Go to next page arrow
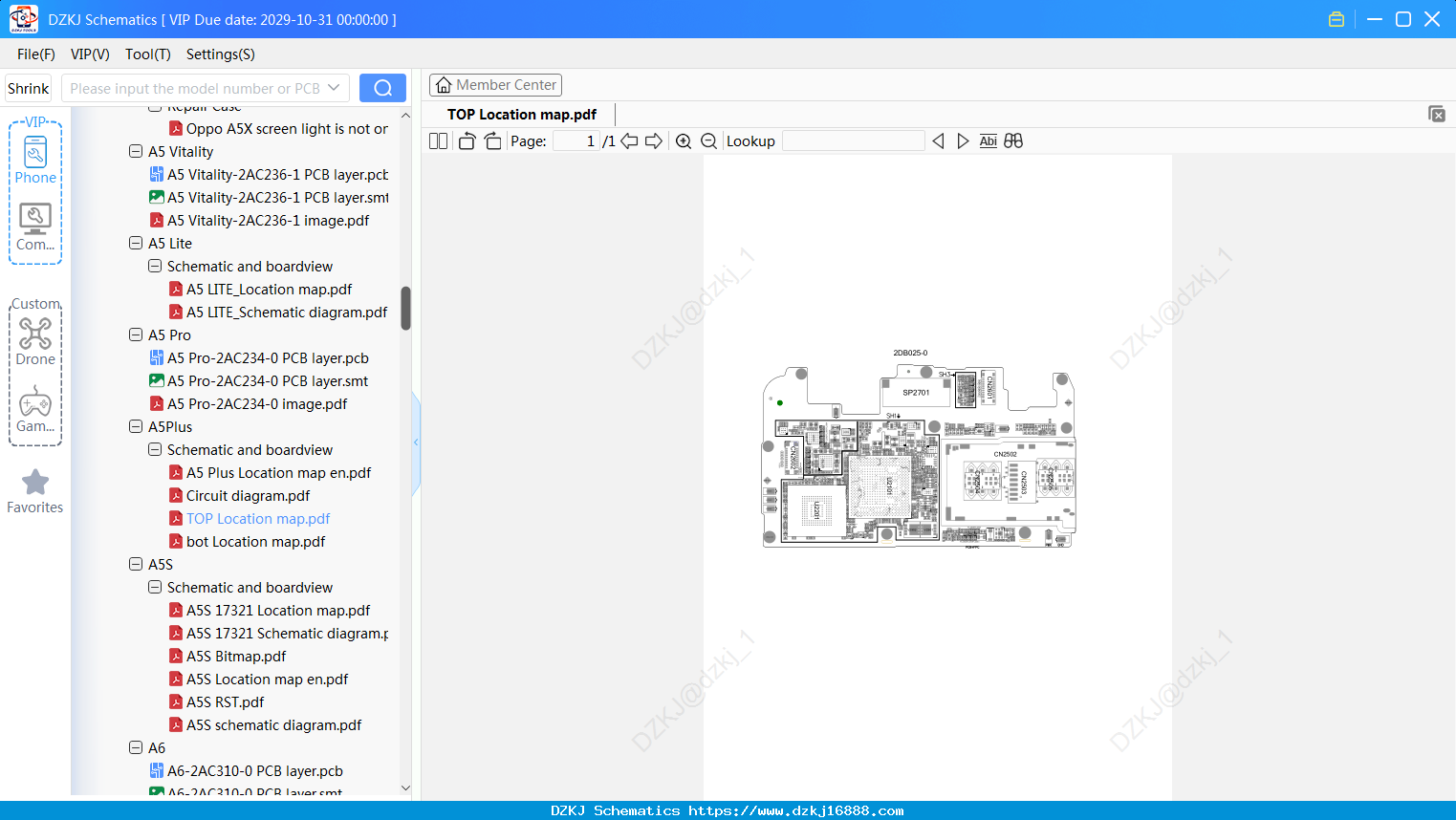Image resolution: width=1456 pixels, height=820 pixels. pos(654,141)
